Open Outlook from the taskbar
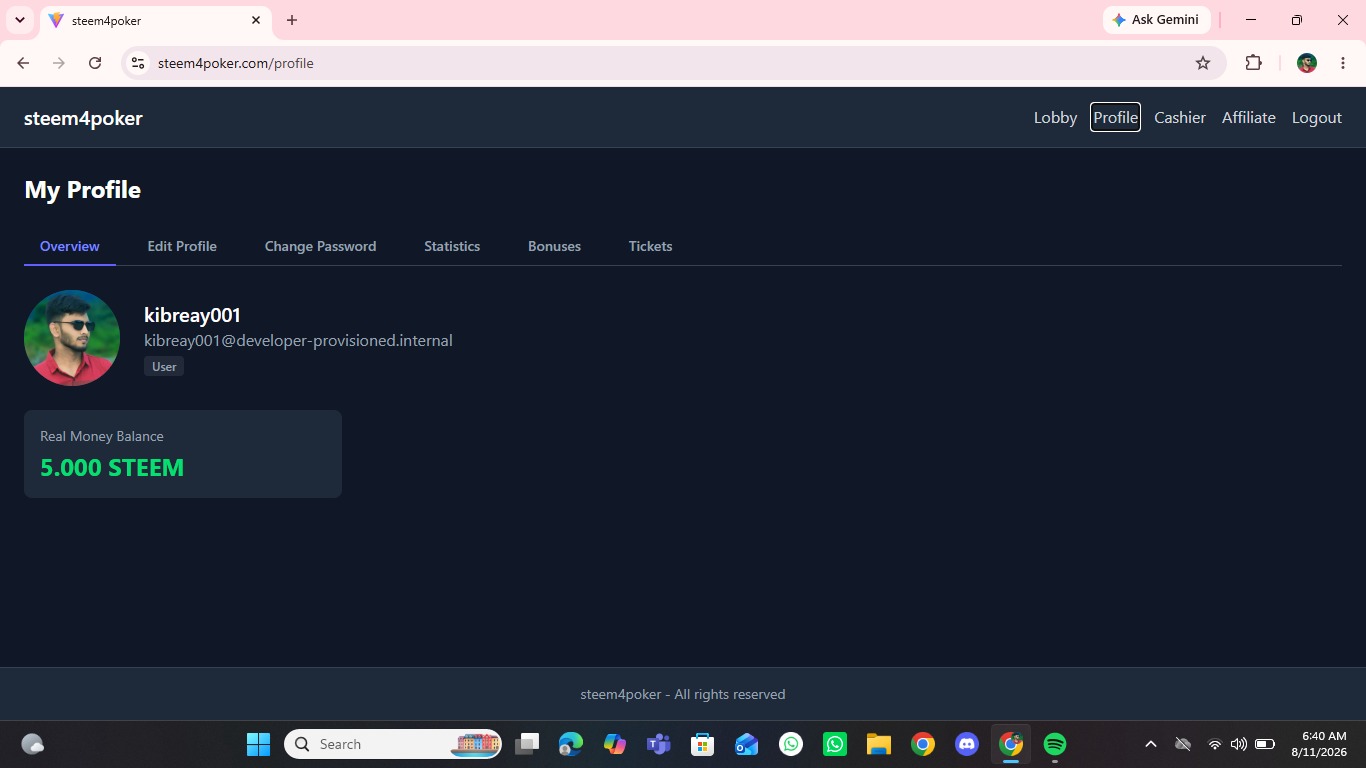This screenshot has width=1366, height=768. point(747,744)
